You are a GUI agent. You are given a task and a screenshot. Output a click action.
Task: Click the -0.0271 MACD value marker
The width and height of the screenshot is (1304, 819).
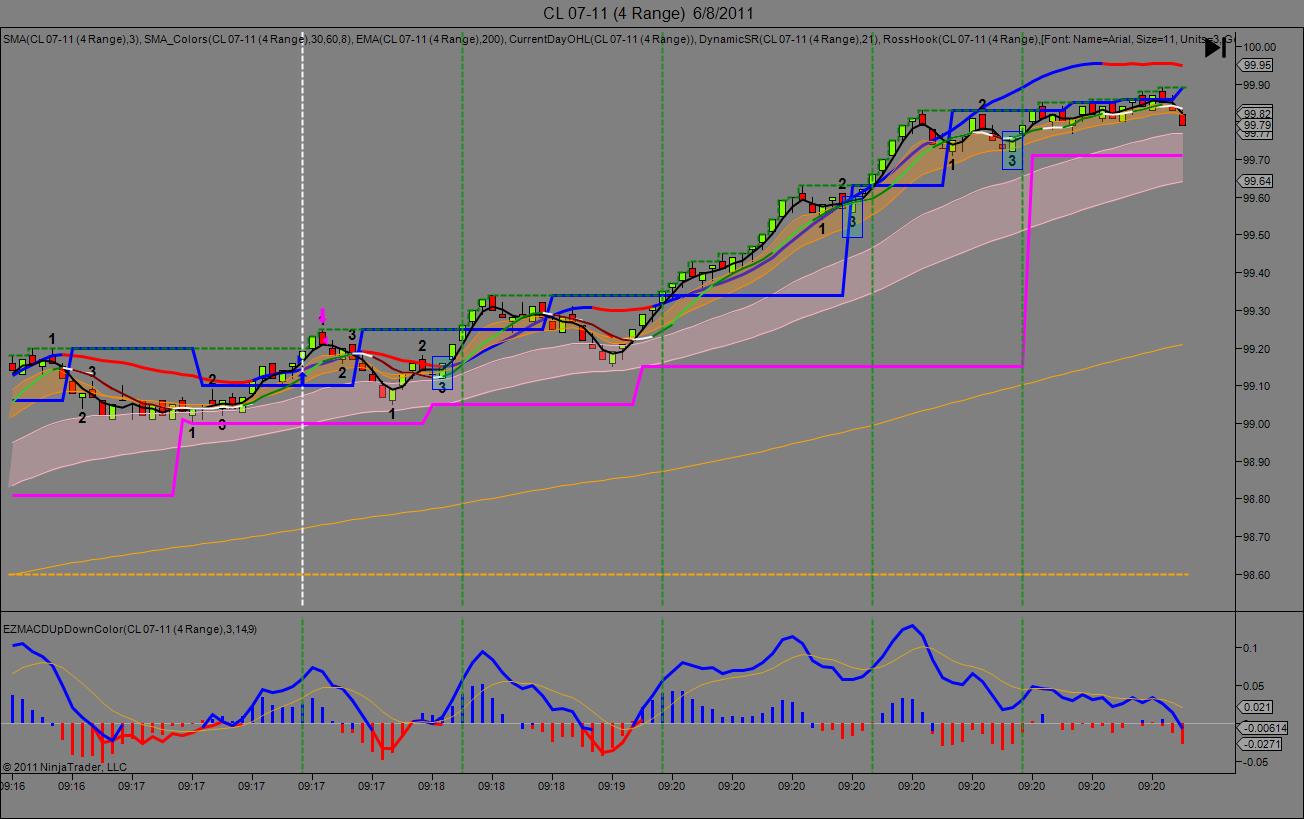click(1260, 743)
